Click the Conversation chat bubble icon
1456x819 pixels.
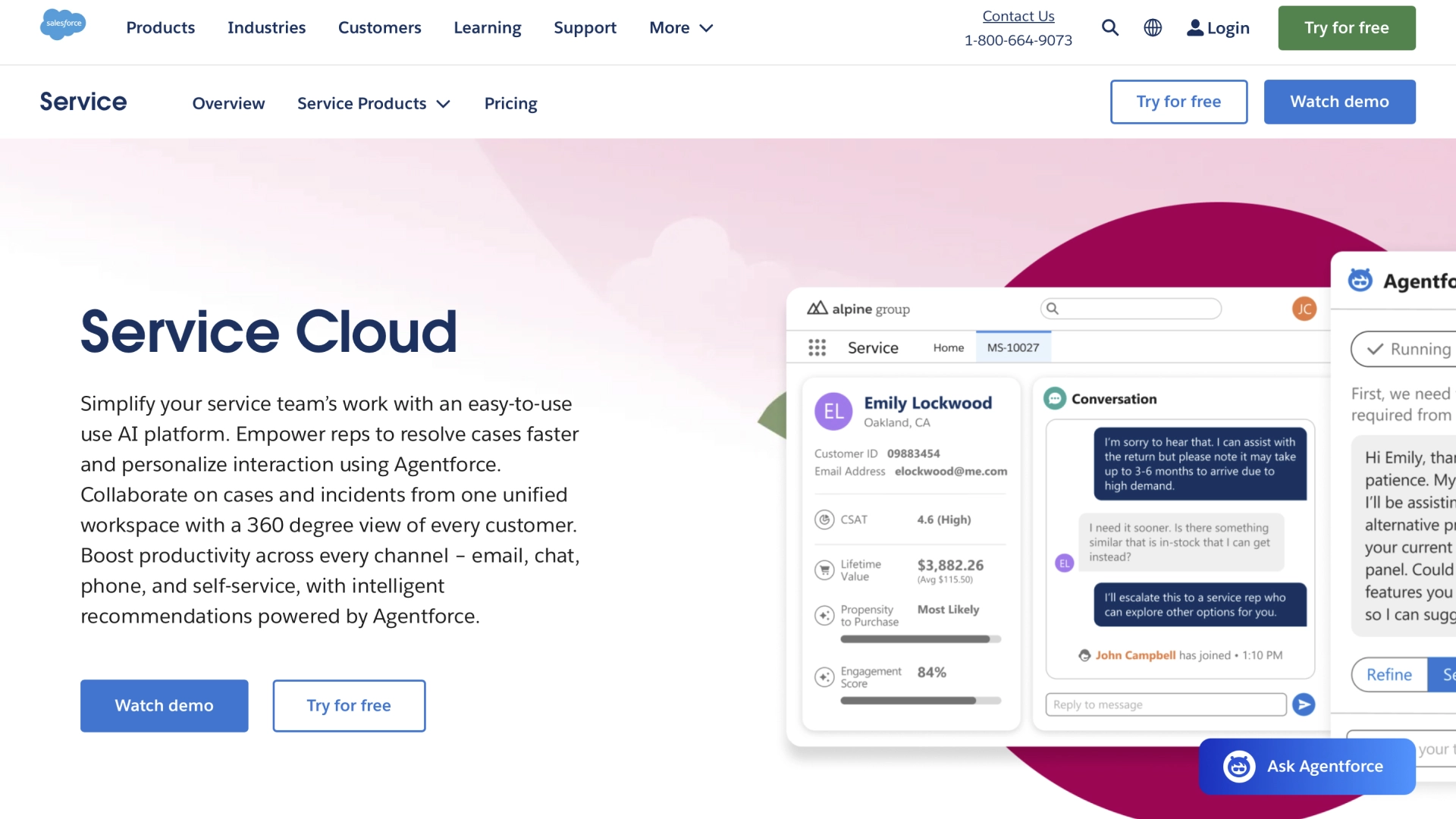click(1055, 398)
